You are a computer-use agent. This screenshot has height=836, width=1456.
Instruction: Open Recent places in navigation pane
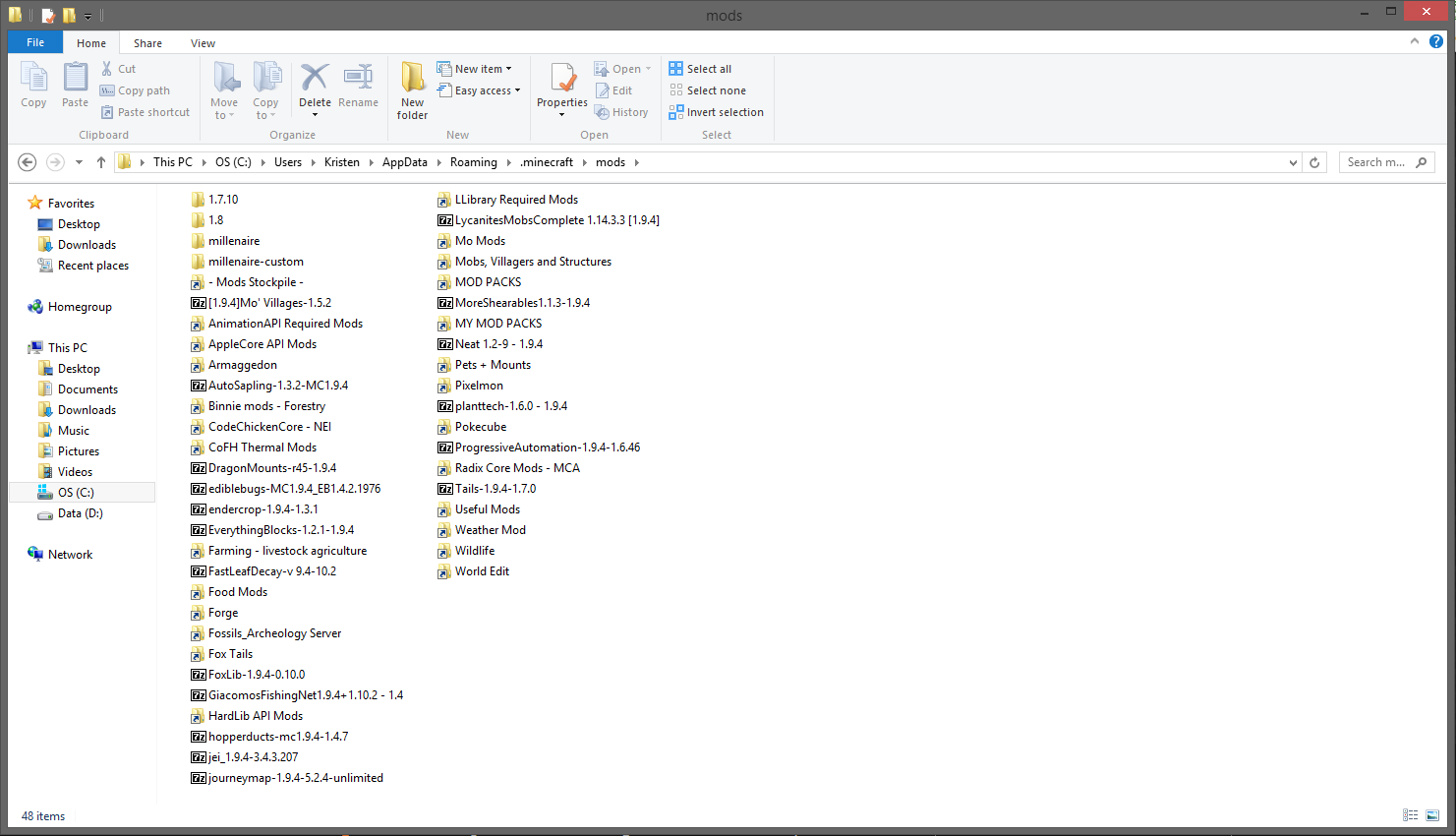[83, 266]
